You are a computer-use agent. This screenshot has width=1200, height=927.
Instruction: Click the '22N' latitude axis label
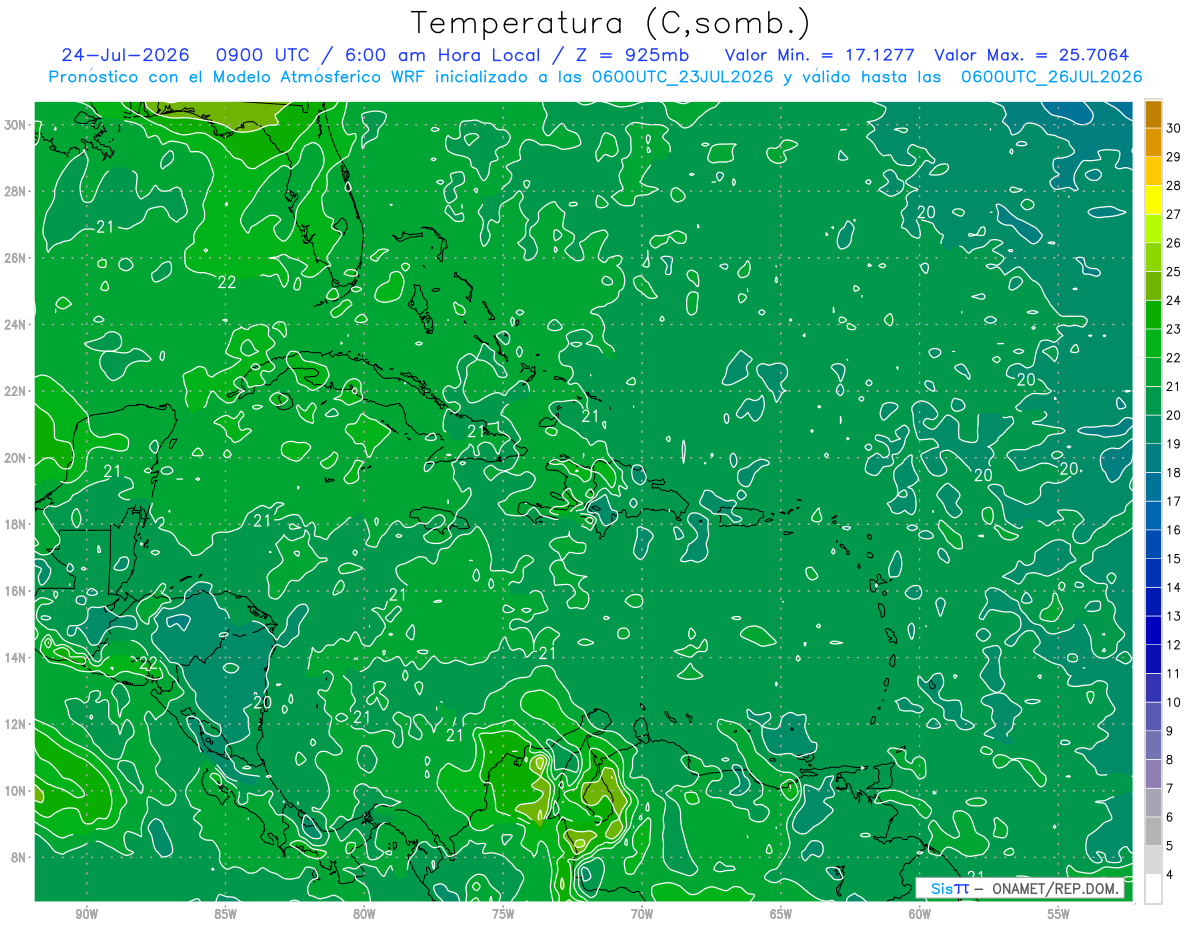[x=16, y=391]
